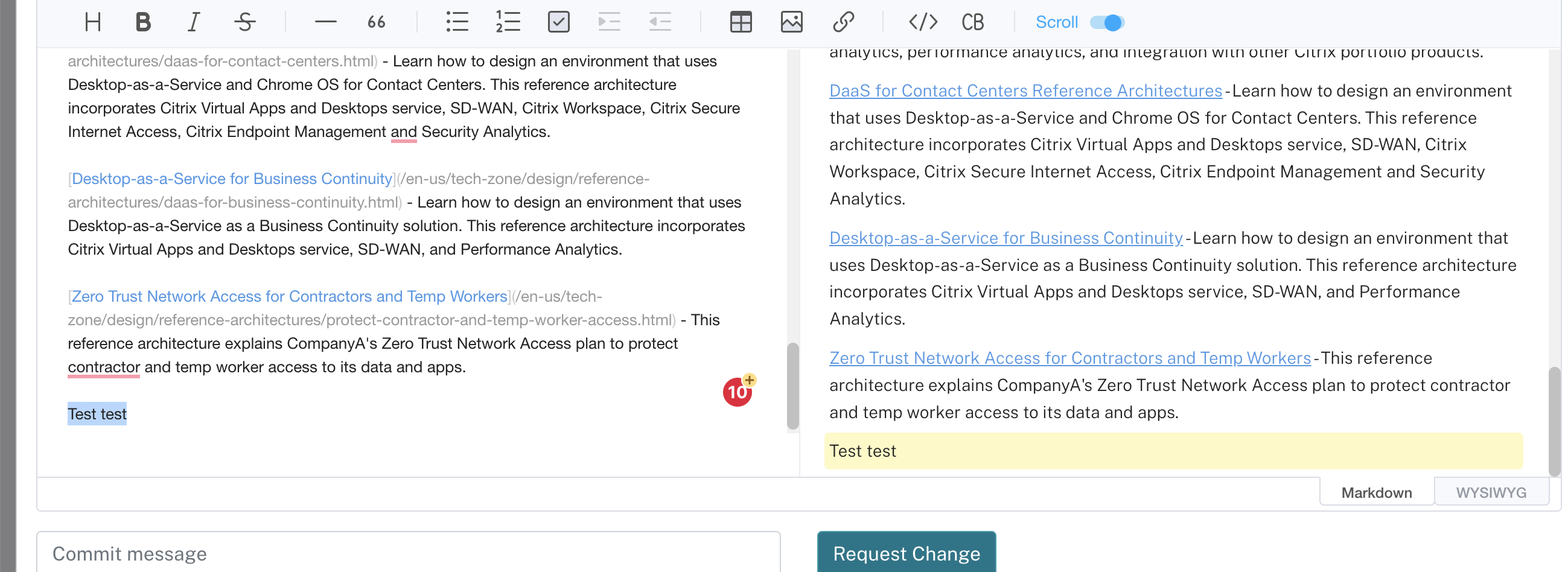Click the underlined word 'contractor' in editor

click(x=104, y=367)
